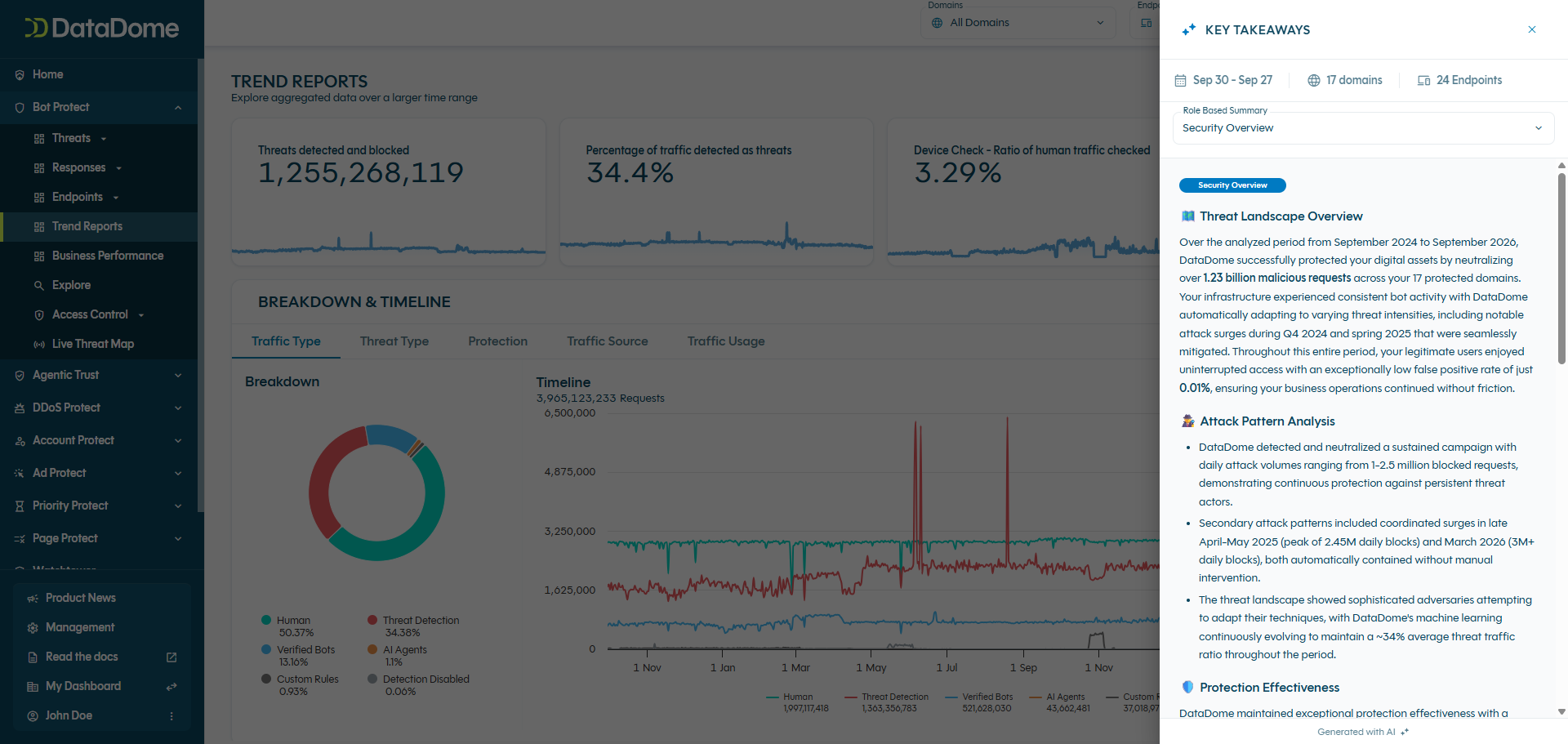Open the John Doe options menu
The width and height of the screenshot is (1568, 744).
coord(171,715)
